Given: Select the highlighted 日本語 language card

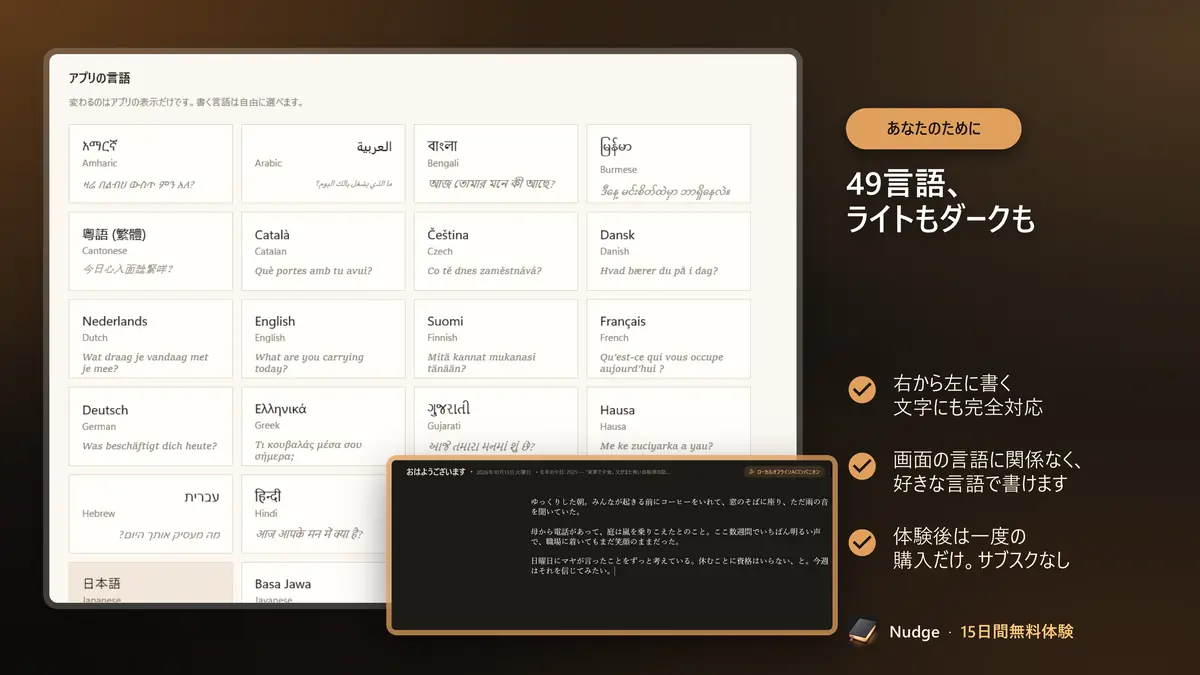Looking at the screenshot, I should click(x=151, y=582).
